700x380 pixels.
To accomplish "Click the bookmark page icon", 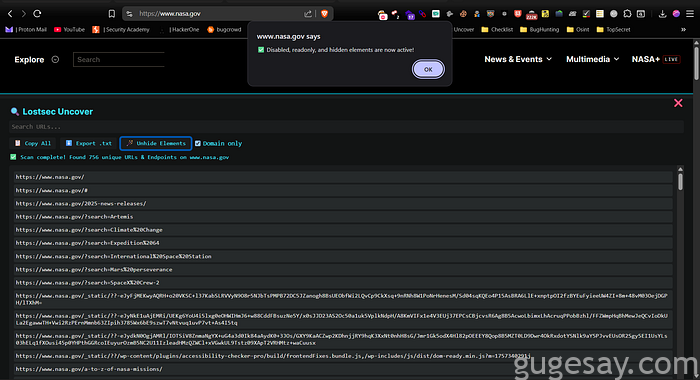I will (112, 14).
